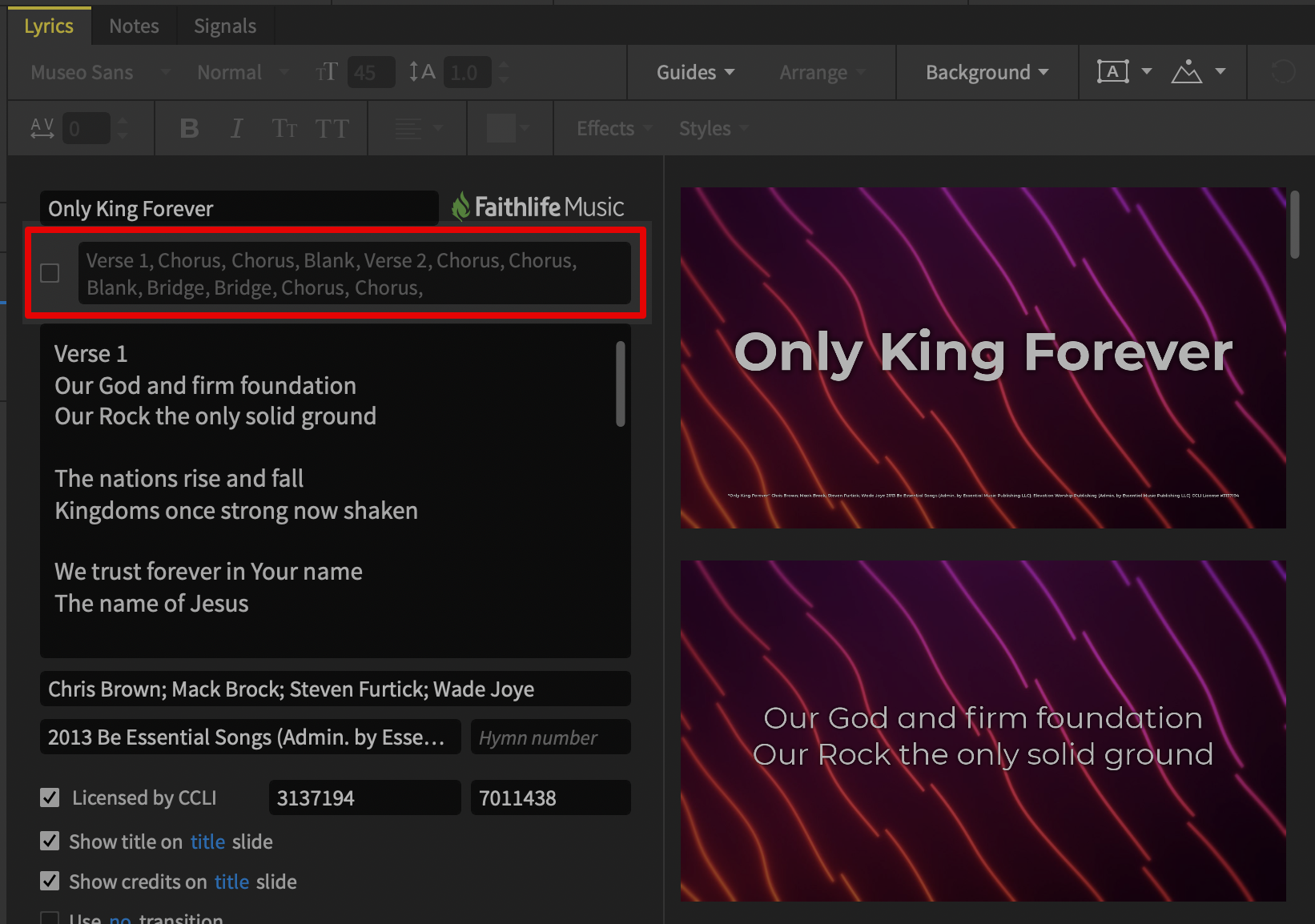Viewport: 1315px width, 924px height.
Task: Apply all caps text style
Action: coord(332,128)
